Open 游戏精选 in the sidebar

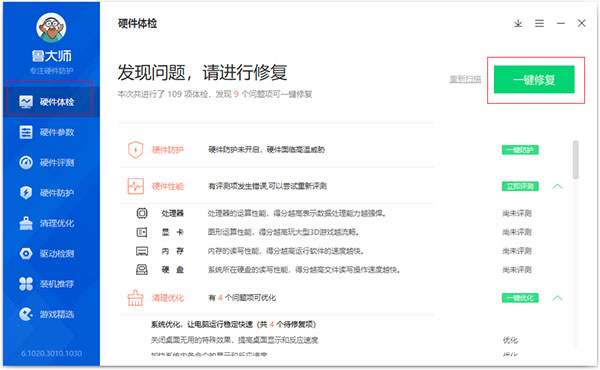(x=50, y=314)
